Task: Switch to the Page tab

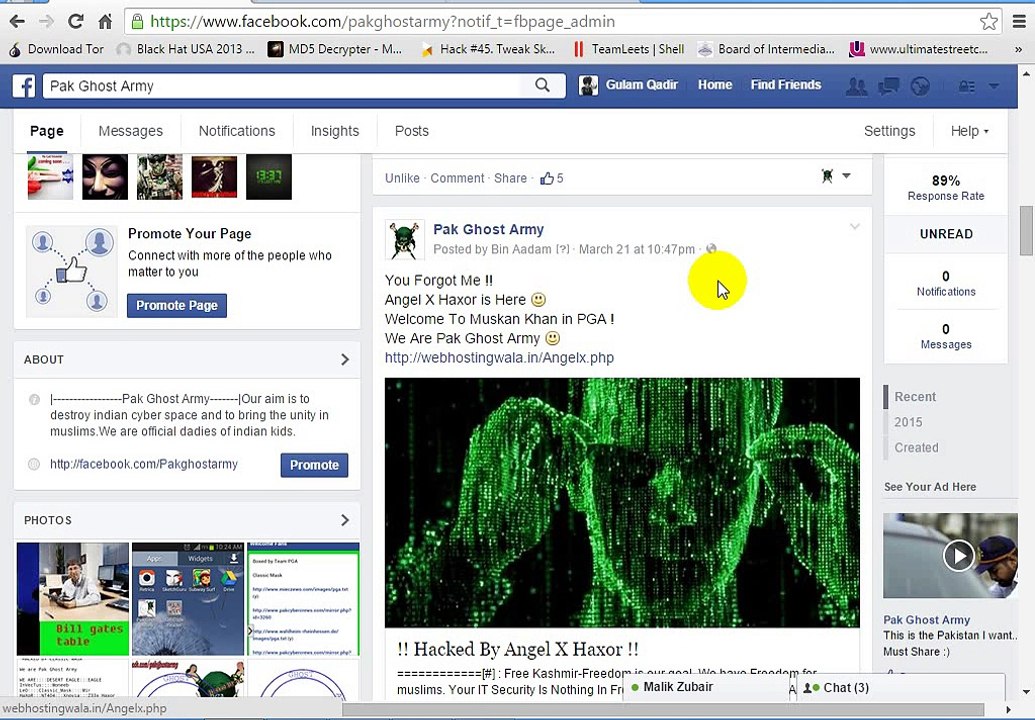Action: 47,131
